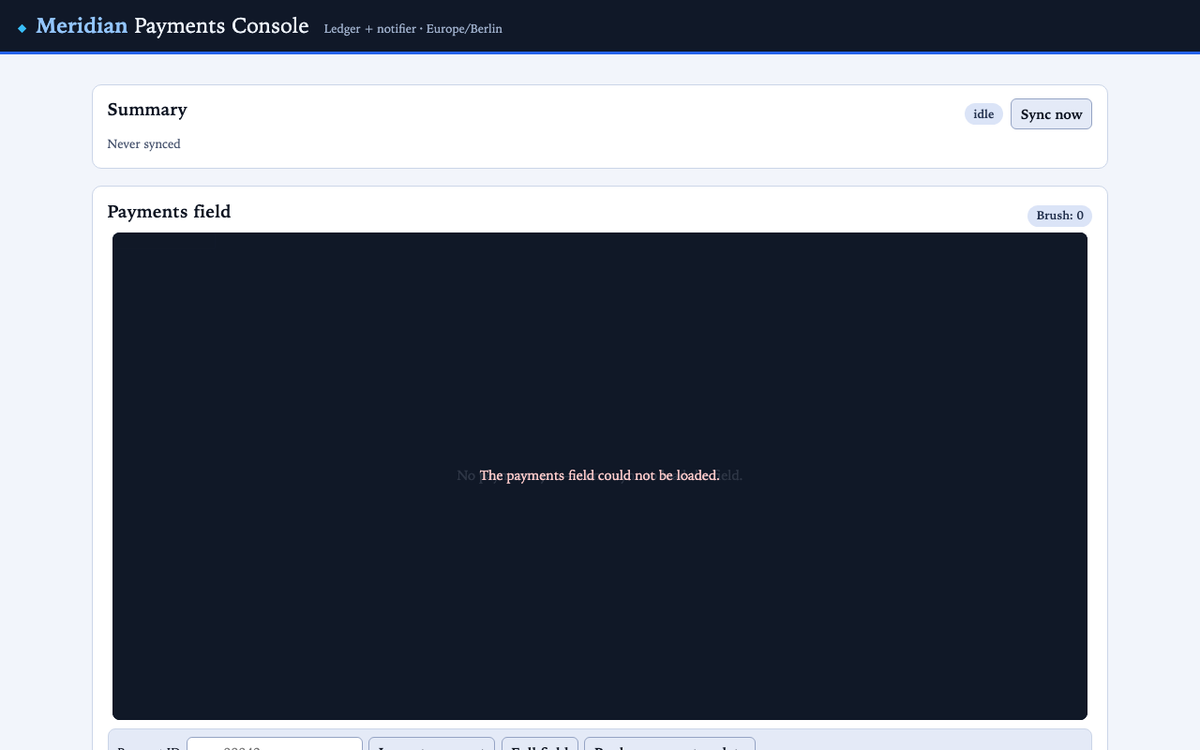This screenshot has width=1200, height=750.
Task: Click empty area of the dark header bar
Action: (x=850, y=26)
